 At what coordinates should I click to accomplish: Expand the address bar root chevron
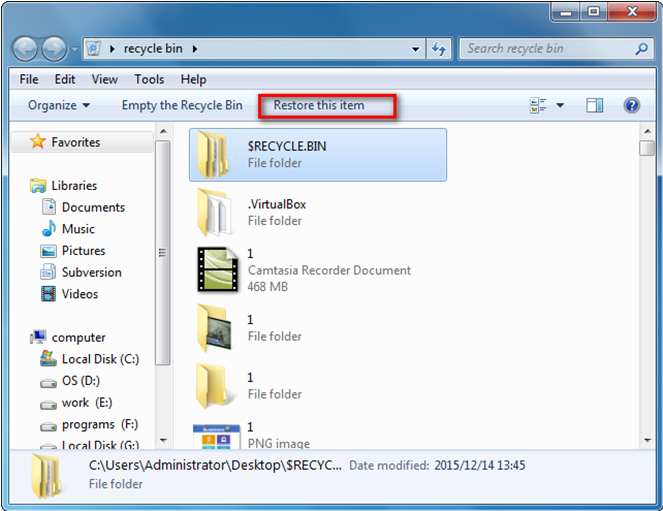pos(112,49)
